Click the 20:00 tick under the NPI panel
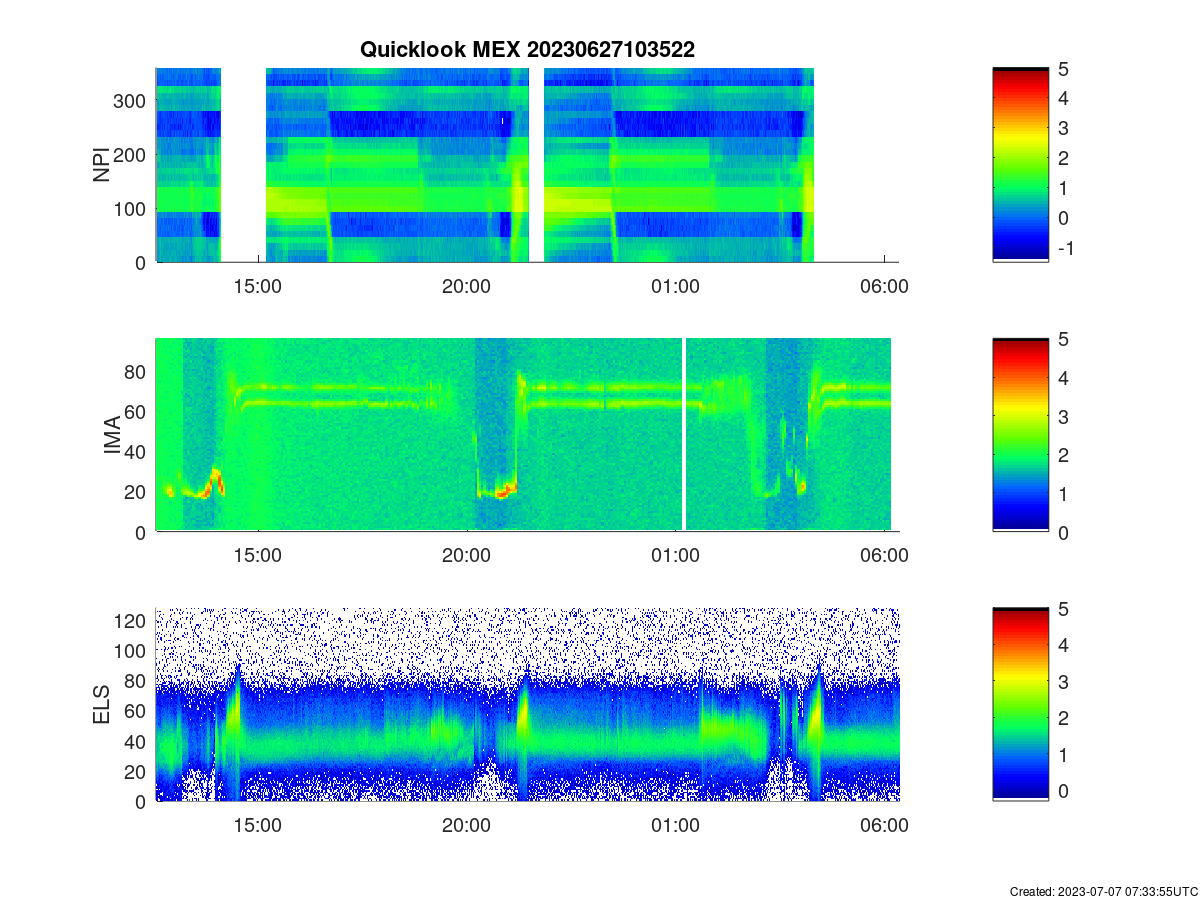The width and height of the screenshot is (1200, 900). point(466,285)
